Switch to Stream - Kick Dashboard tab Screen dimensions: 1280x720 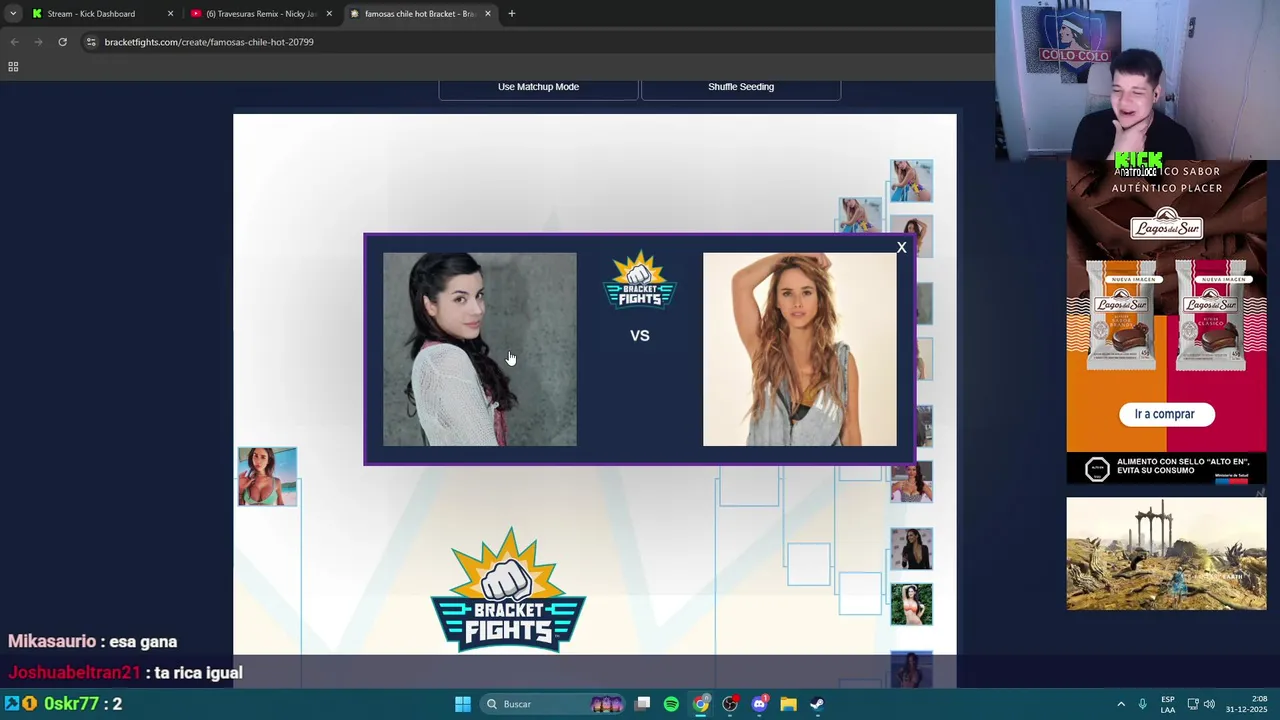click(x=91, y=14)
